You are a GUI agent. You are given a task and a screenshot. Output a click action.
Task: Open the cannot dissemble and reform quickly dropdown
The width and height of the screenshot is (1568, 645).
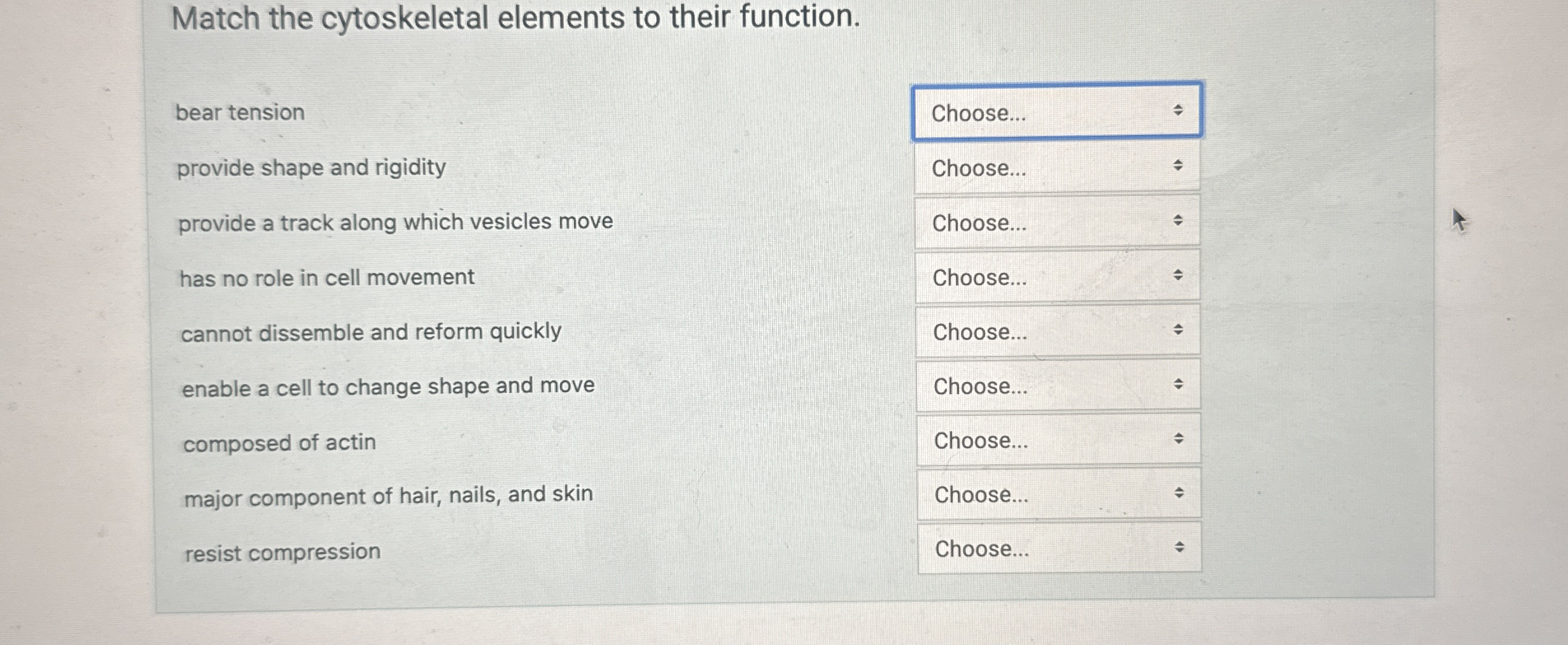[1056, 330]
